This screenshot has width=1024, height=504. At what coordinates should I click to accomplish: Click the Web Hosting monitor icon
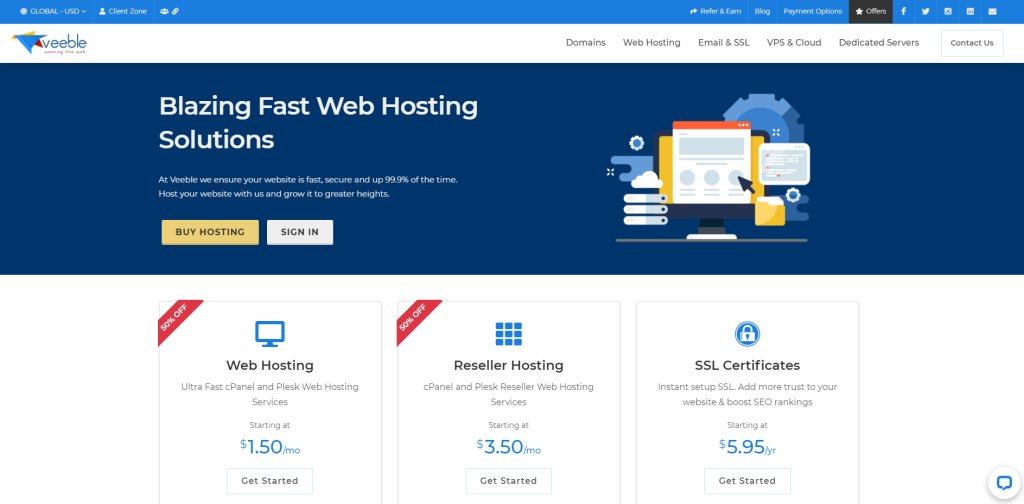pyautogui.click(x=270, y=334)
